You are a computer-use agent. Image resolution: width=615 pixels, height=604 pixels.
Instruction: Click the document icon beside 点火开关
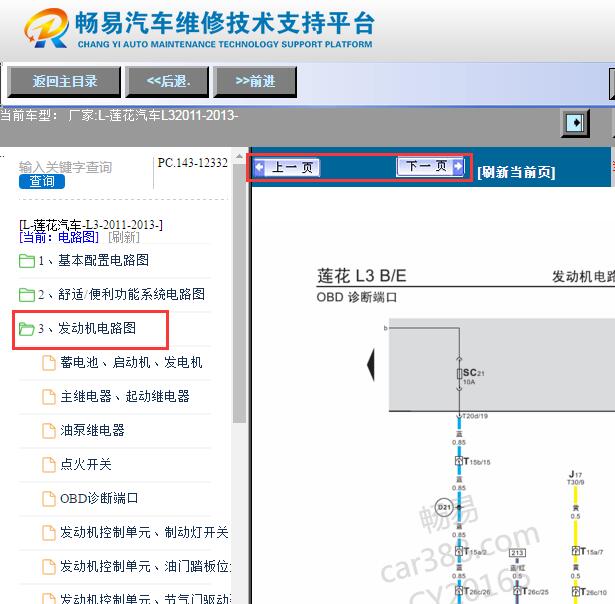point(49,465)
